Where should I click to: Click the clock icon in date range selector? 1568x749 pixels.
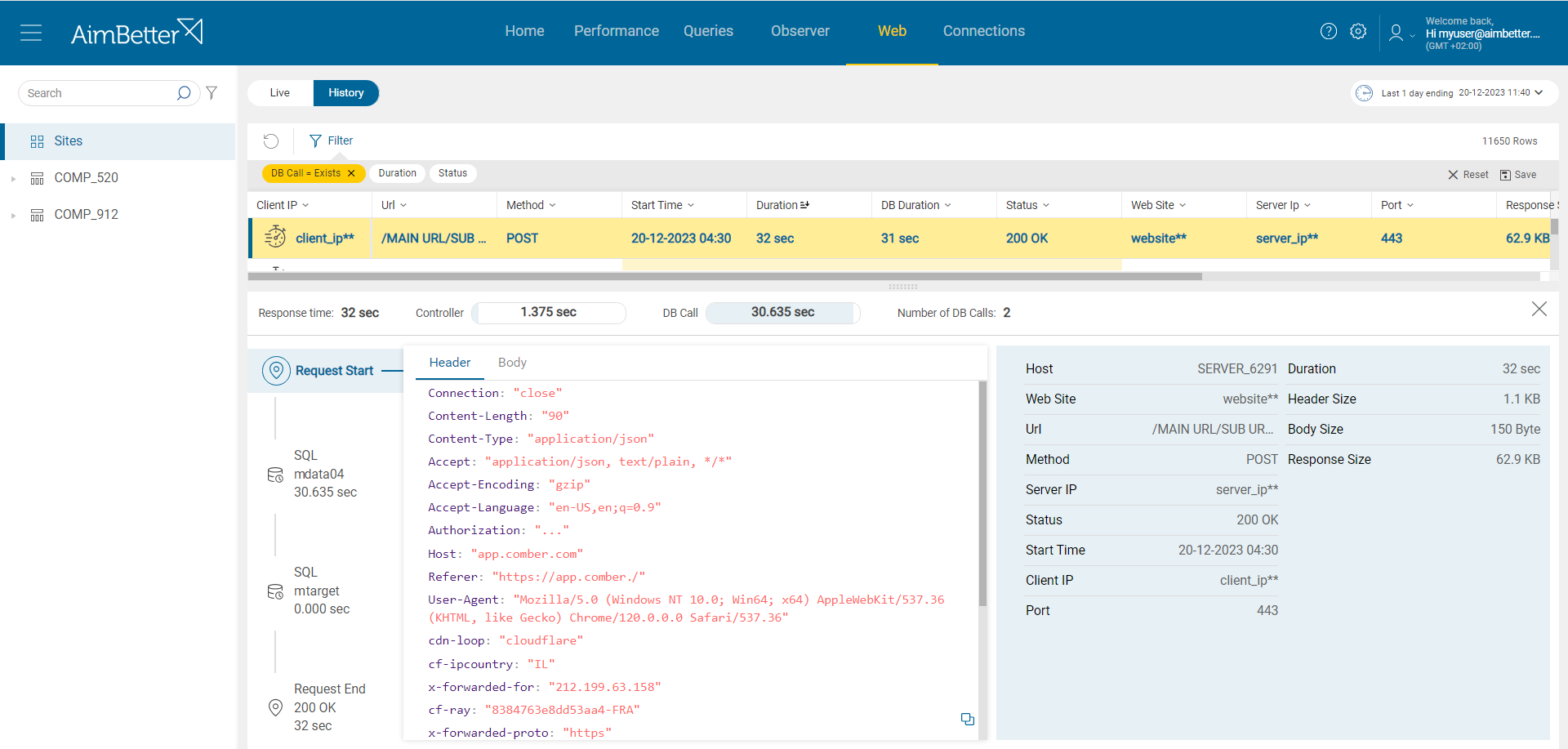click(1364, 93)
